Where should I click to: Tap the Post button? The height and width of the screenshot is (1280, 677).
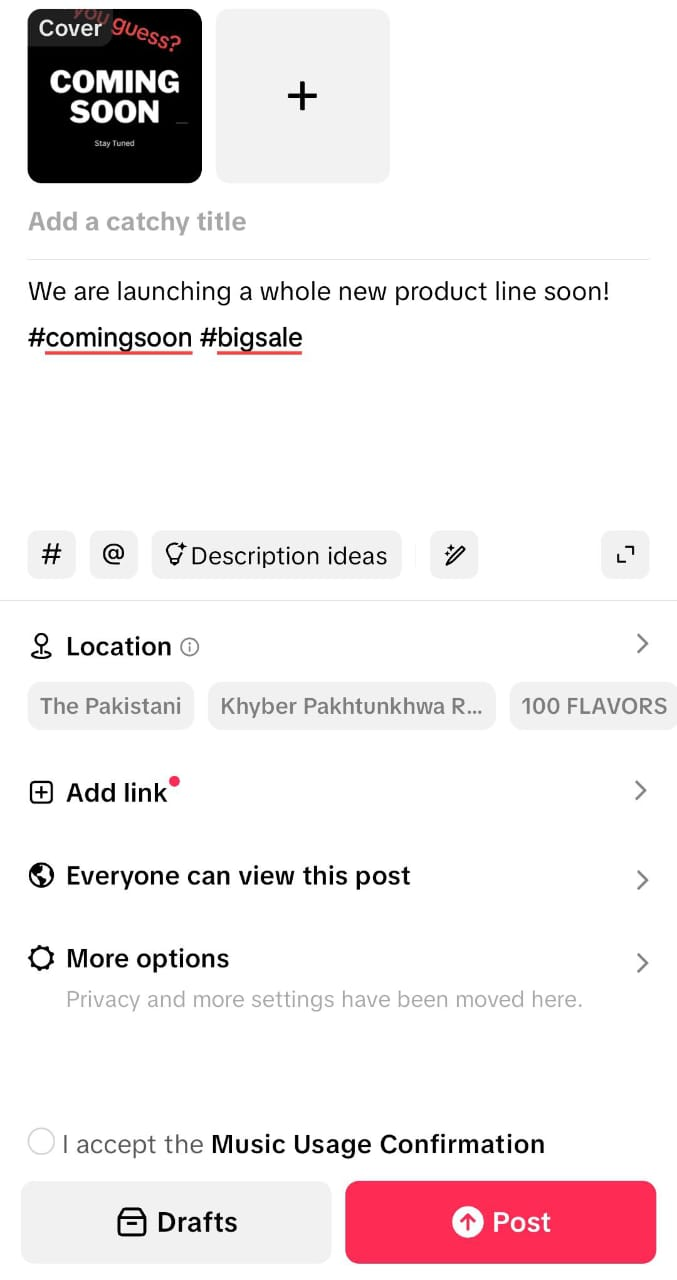pos(500,1222)
